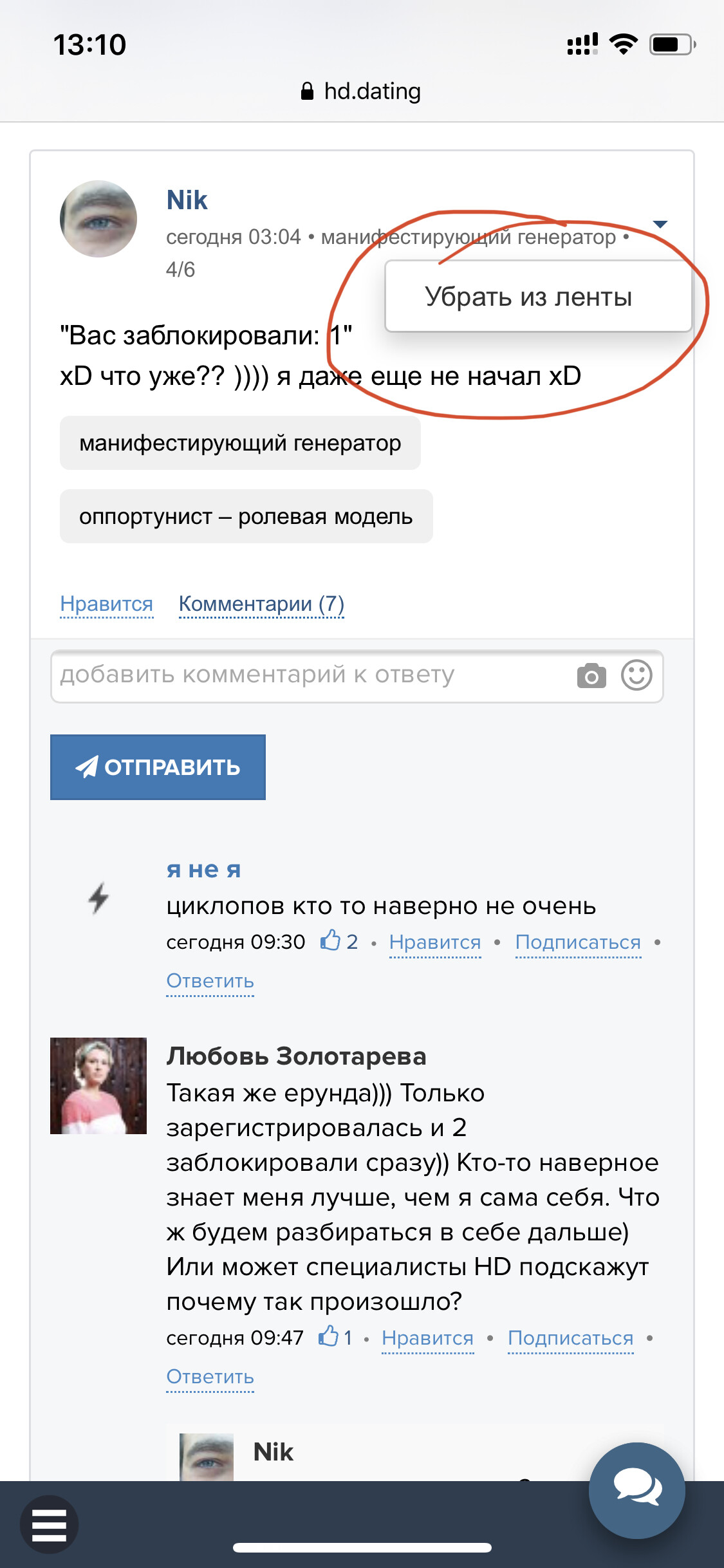The width and height of the screenshot is (724, 1568).
Task: Expand the «Комментарии (7)» section
Action: pos(261,604)
